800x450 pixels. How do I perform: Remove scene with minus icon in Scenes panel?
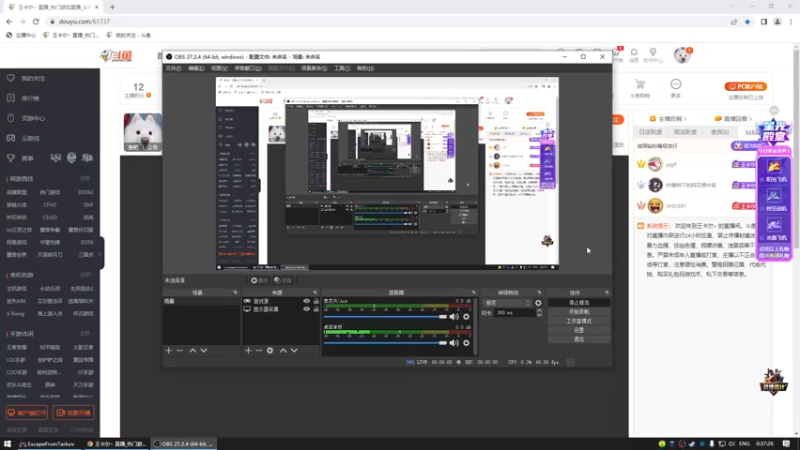180,351
